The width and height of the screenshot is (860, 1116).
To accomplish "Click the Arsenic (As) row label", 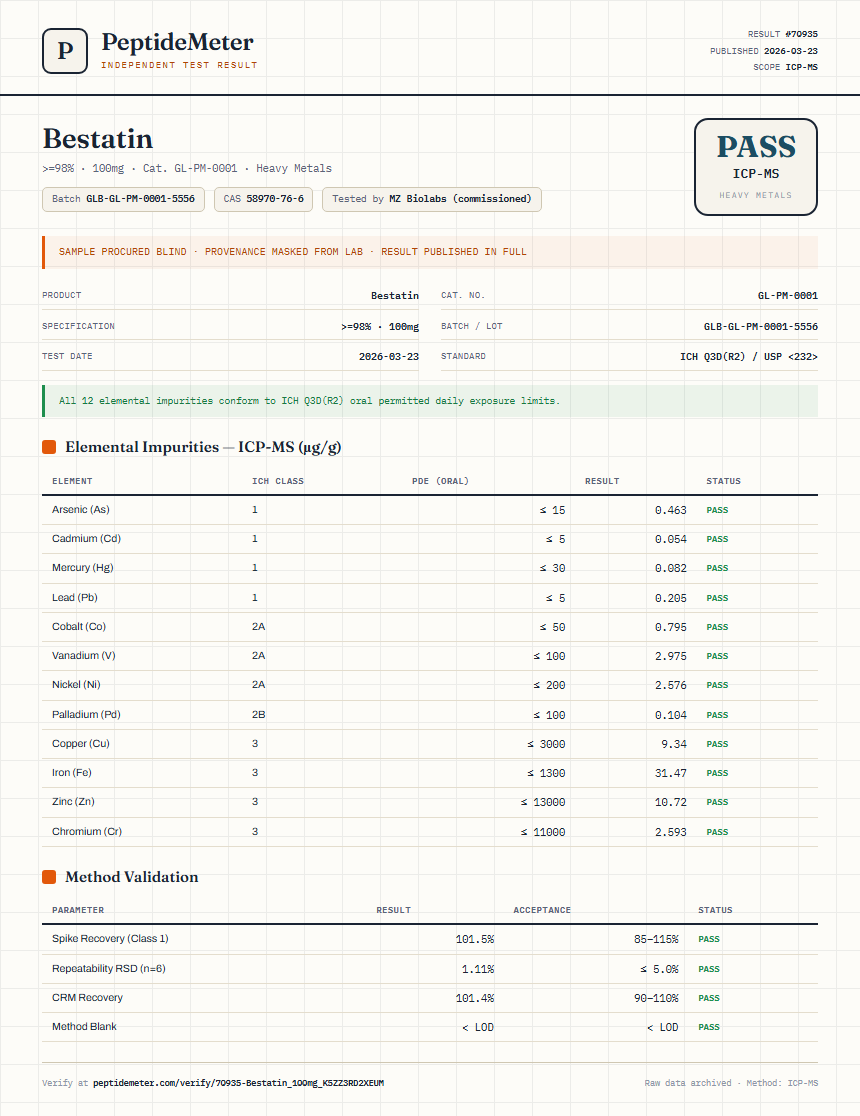I will tap(80, 510).
